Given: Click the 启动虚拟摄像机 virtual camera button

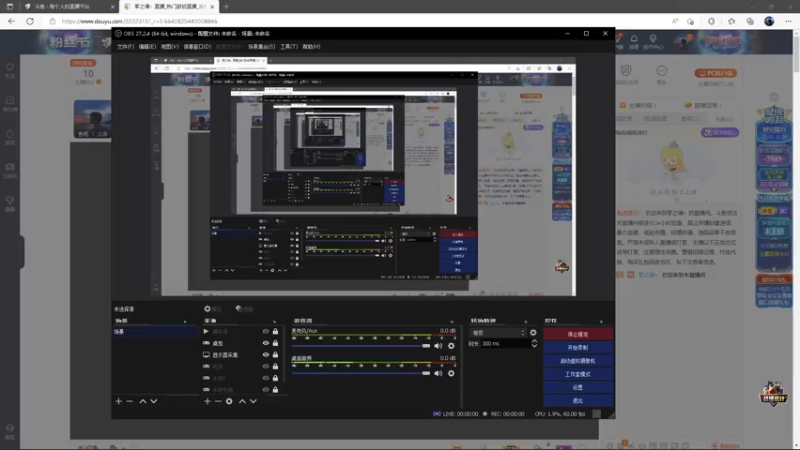Looking at the screenshot, I should (x=578, y=361).
